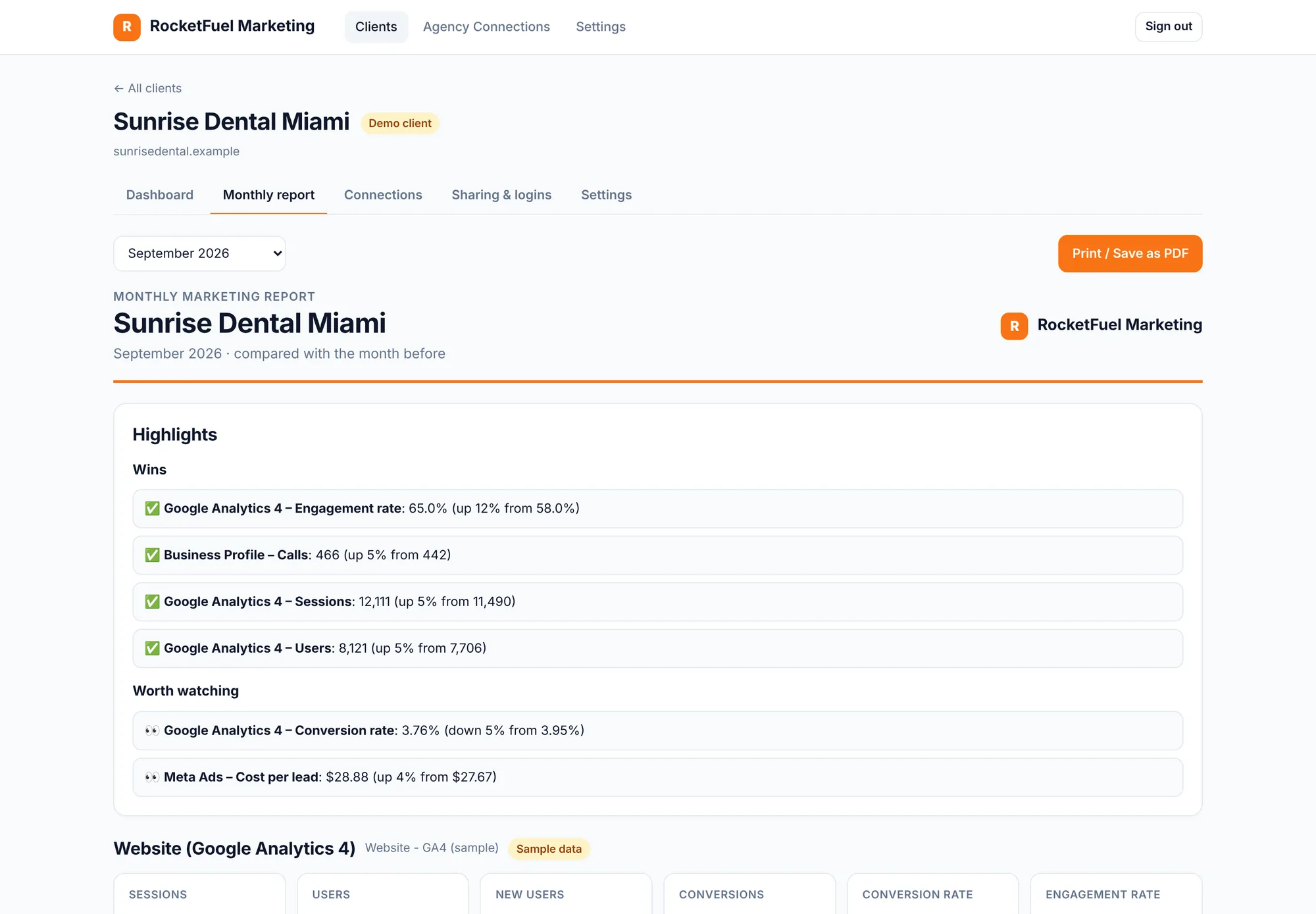Open the client Settings tab
The width and height of the screenshot is (1316, 914).
(x=606, y=195)
